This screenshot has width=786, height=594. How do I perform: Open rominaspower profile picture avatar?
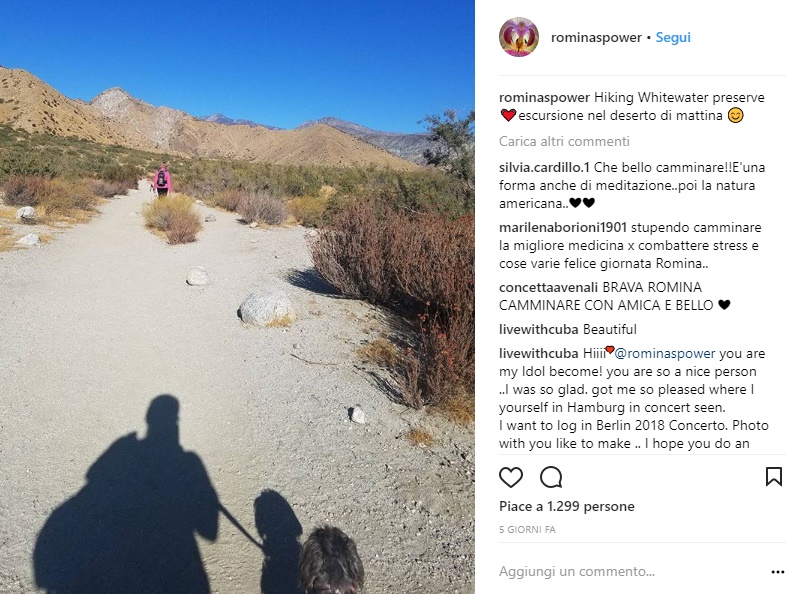pyautogui.click(x=519, y=37)
